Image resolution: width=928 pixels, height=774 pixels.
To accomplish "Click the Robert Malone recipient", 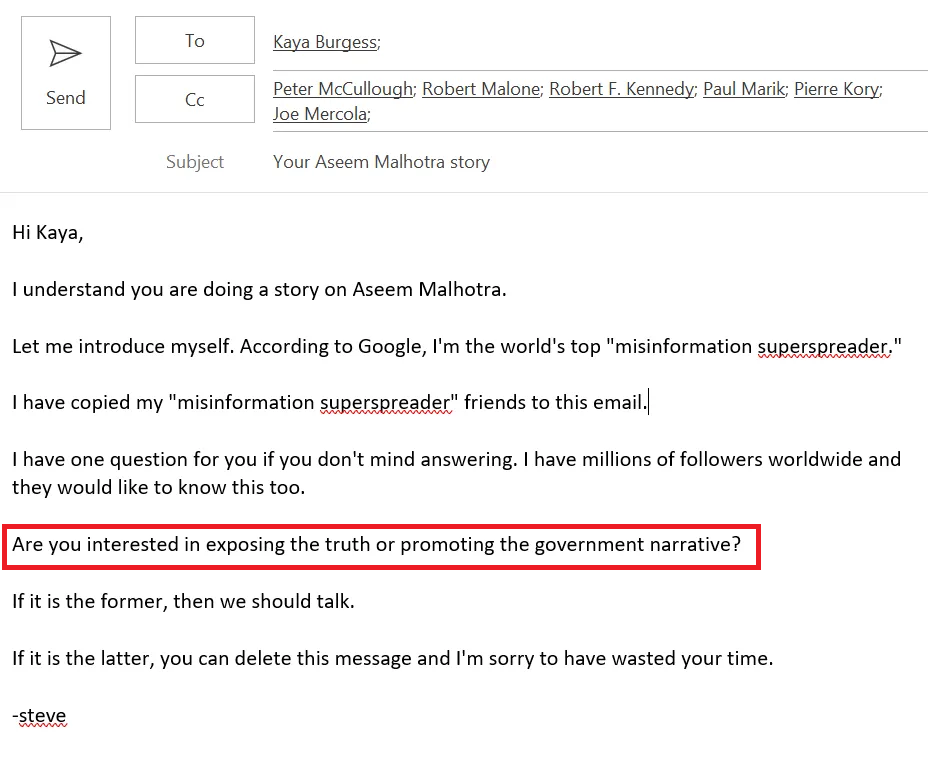I will tap(480, 89).
